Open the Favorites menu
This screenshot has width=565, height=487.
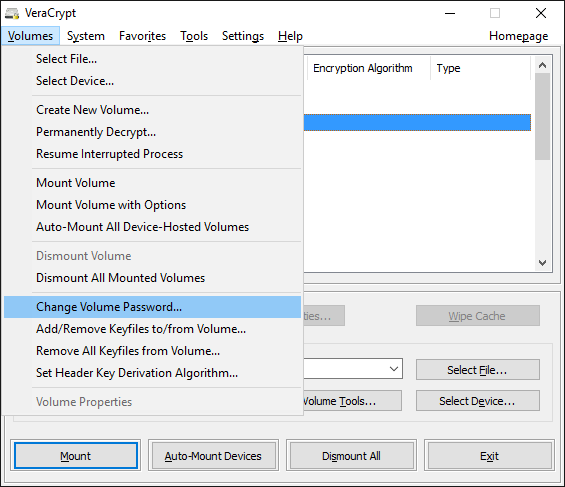[x=142, y=36]
